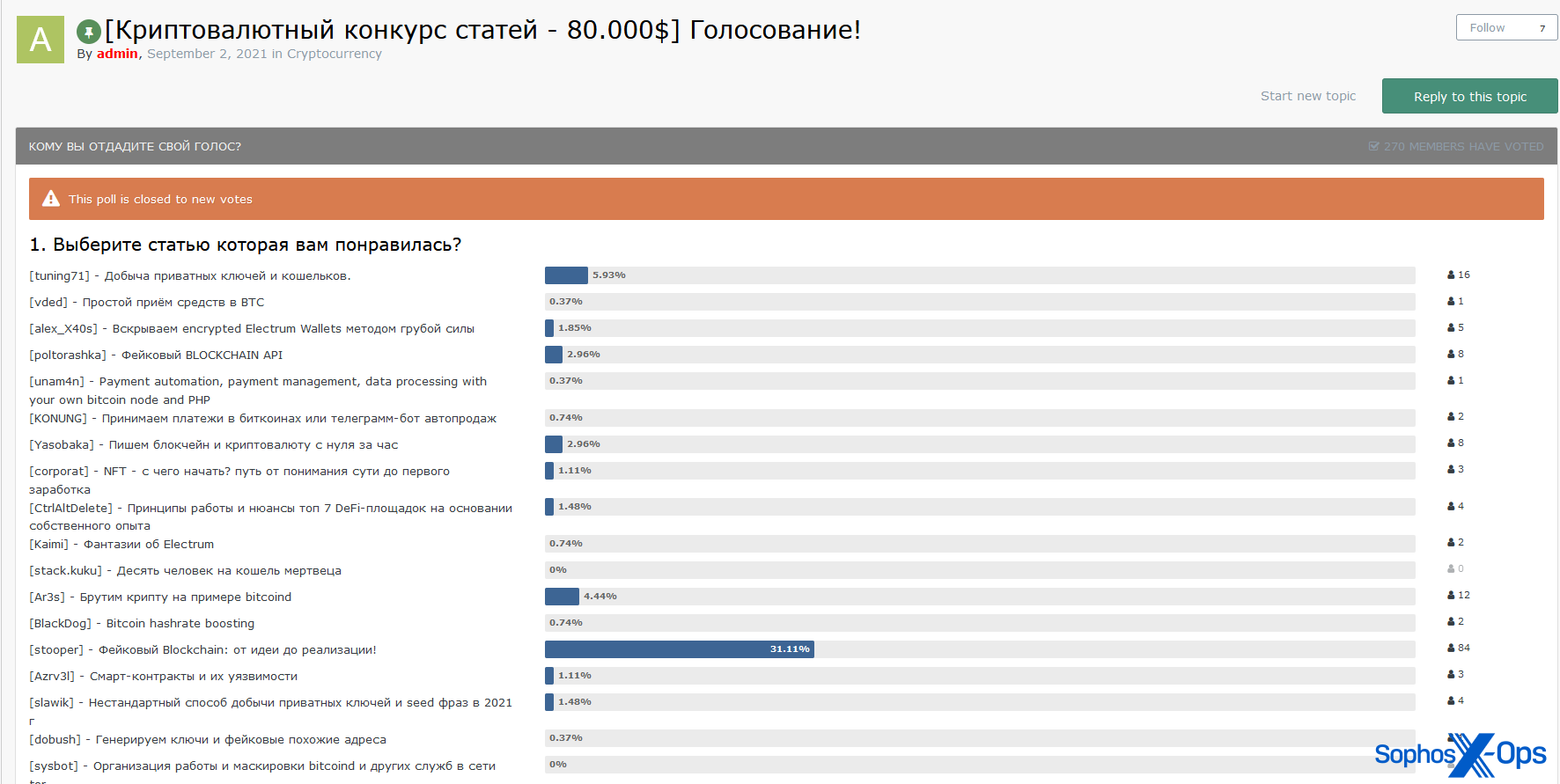Click the voter icon showing 84 votes for stooper

(1451, 648)
